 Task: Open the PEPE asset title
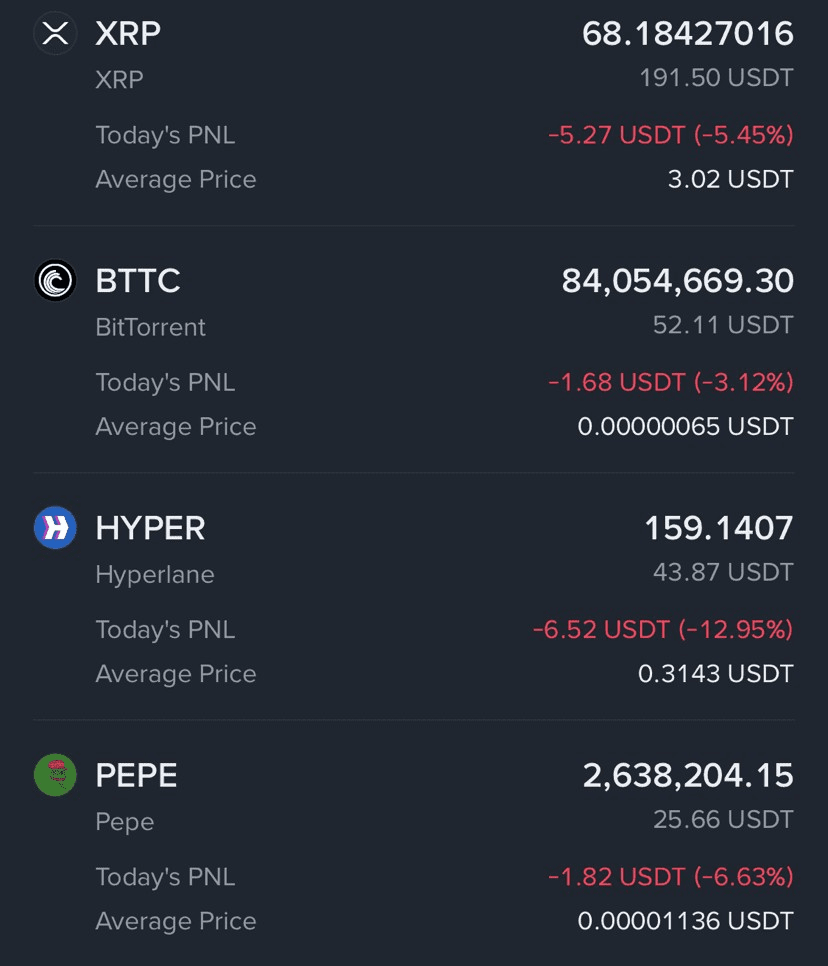[x=136, y=776]
